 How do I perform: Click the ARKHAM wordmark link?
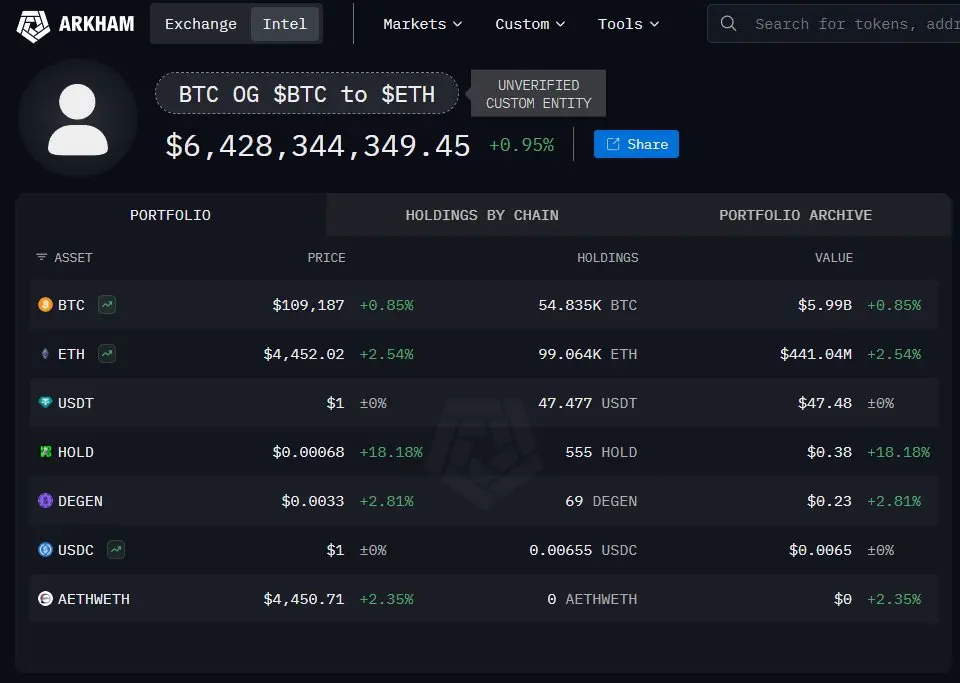pos(97,24)
